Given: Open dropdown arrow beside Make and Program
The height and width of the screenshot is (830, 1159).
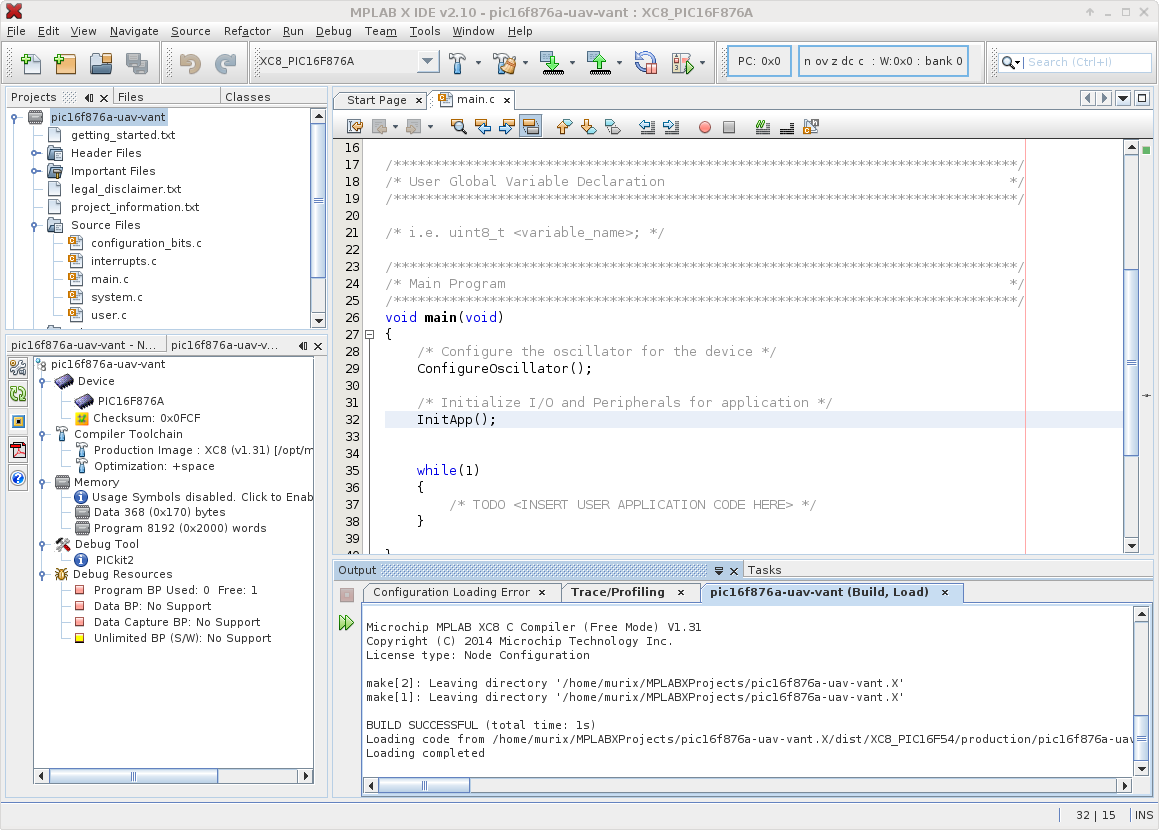Looking at the screenshot, I should tap(572, 63).
